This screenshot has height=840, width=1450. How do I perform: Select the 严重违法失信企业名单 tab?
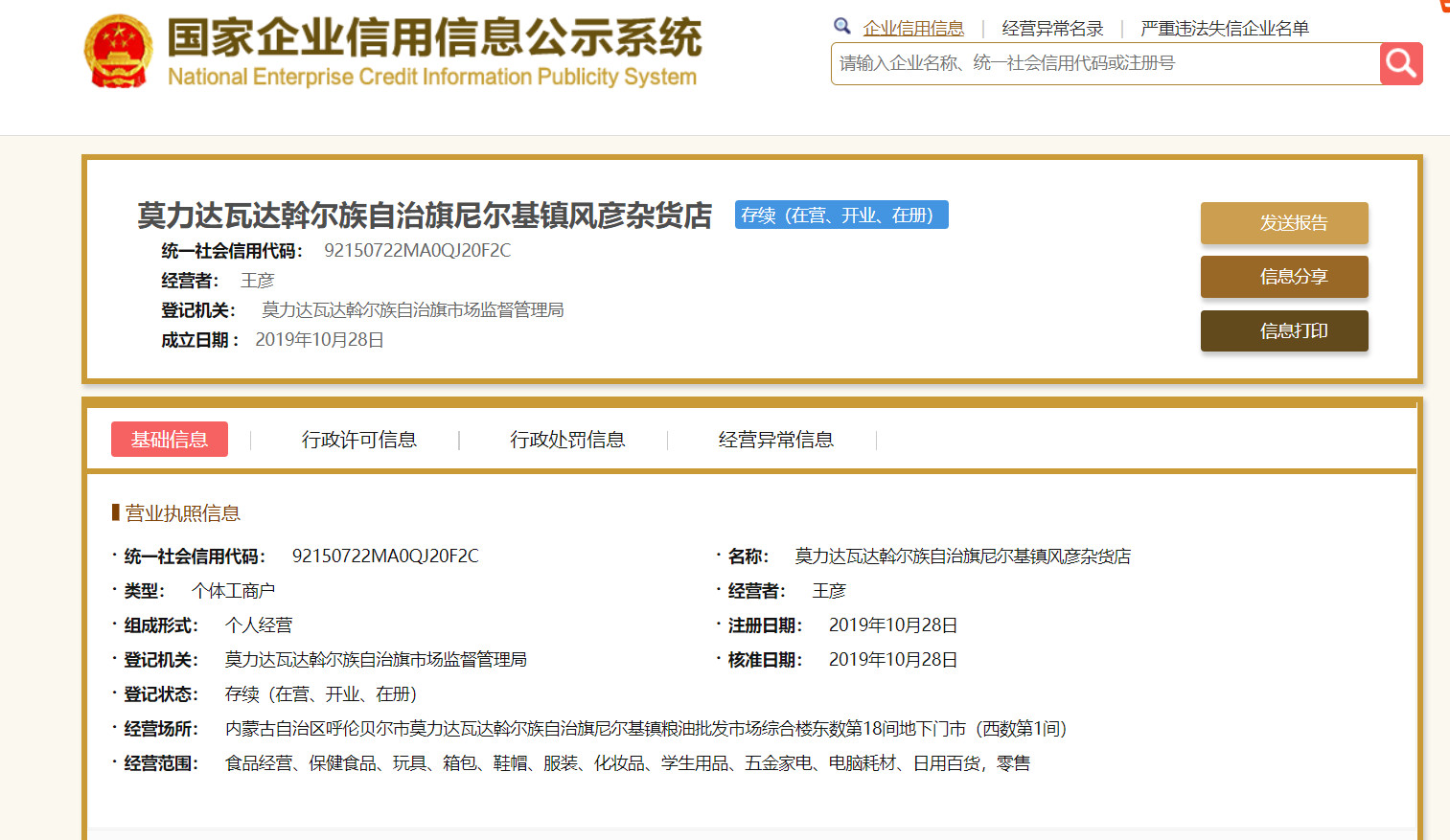(1225, 29)
